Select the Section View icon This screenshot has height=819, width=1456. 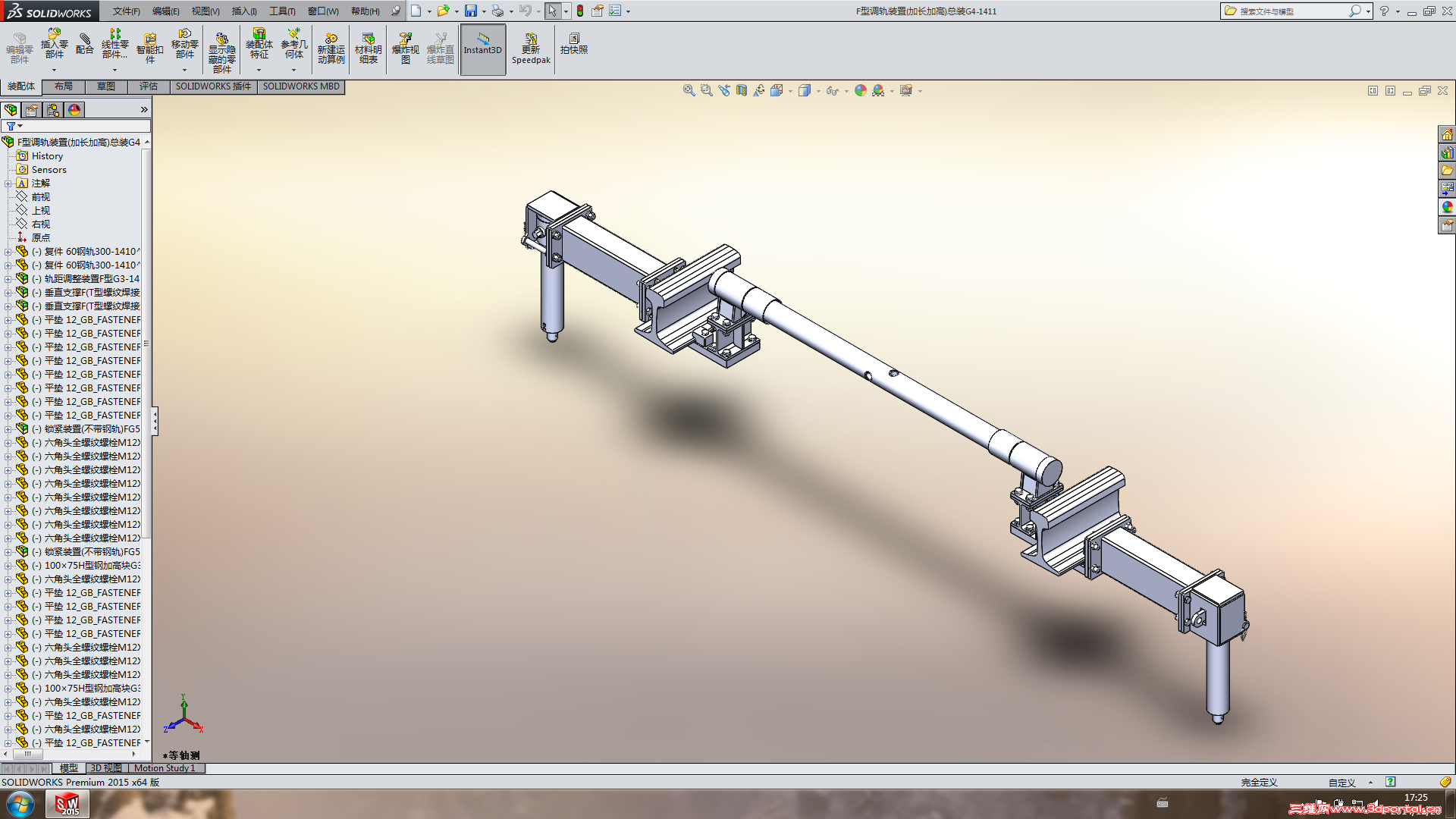coord(742,91)
